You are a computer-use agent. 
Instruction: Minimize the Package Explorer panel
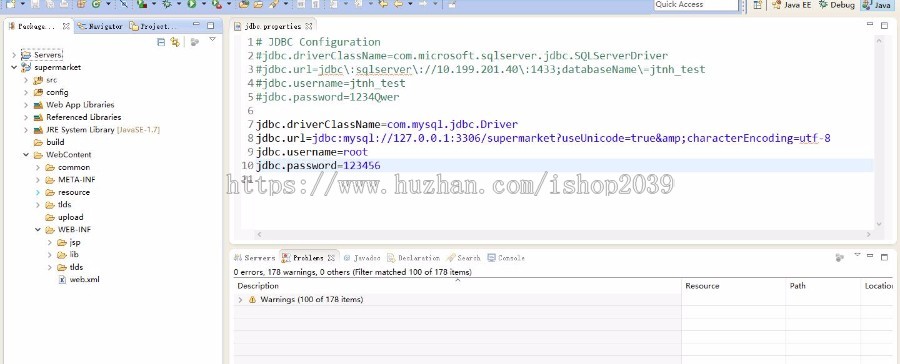point(196,25)
